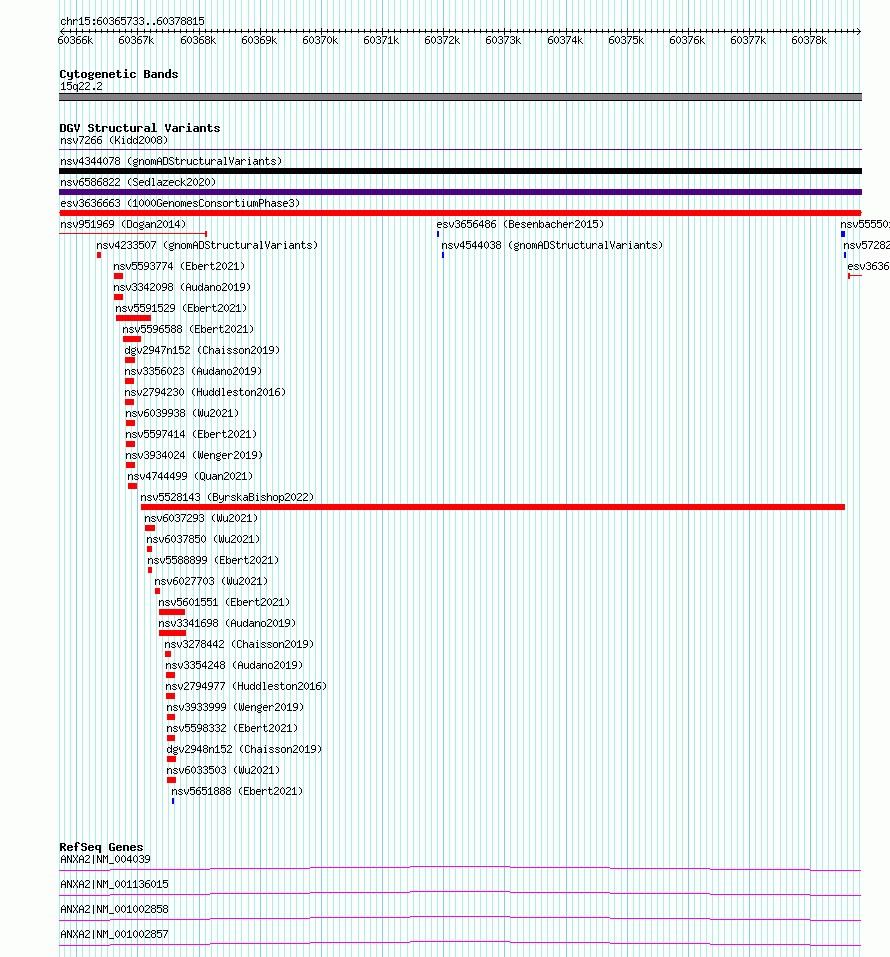Click the DGV Structural Variants track heading
Screen dimensions: 890x957
pos(140,128)
